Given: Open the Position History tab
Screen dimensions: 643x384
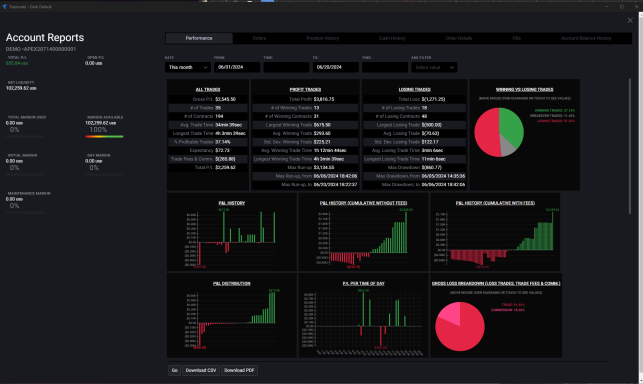Looking at the screenshot, I should pos(323,38).
